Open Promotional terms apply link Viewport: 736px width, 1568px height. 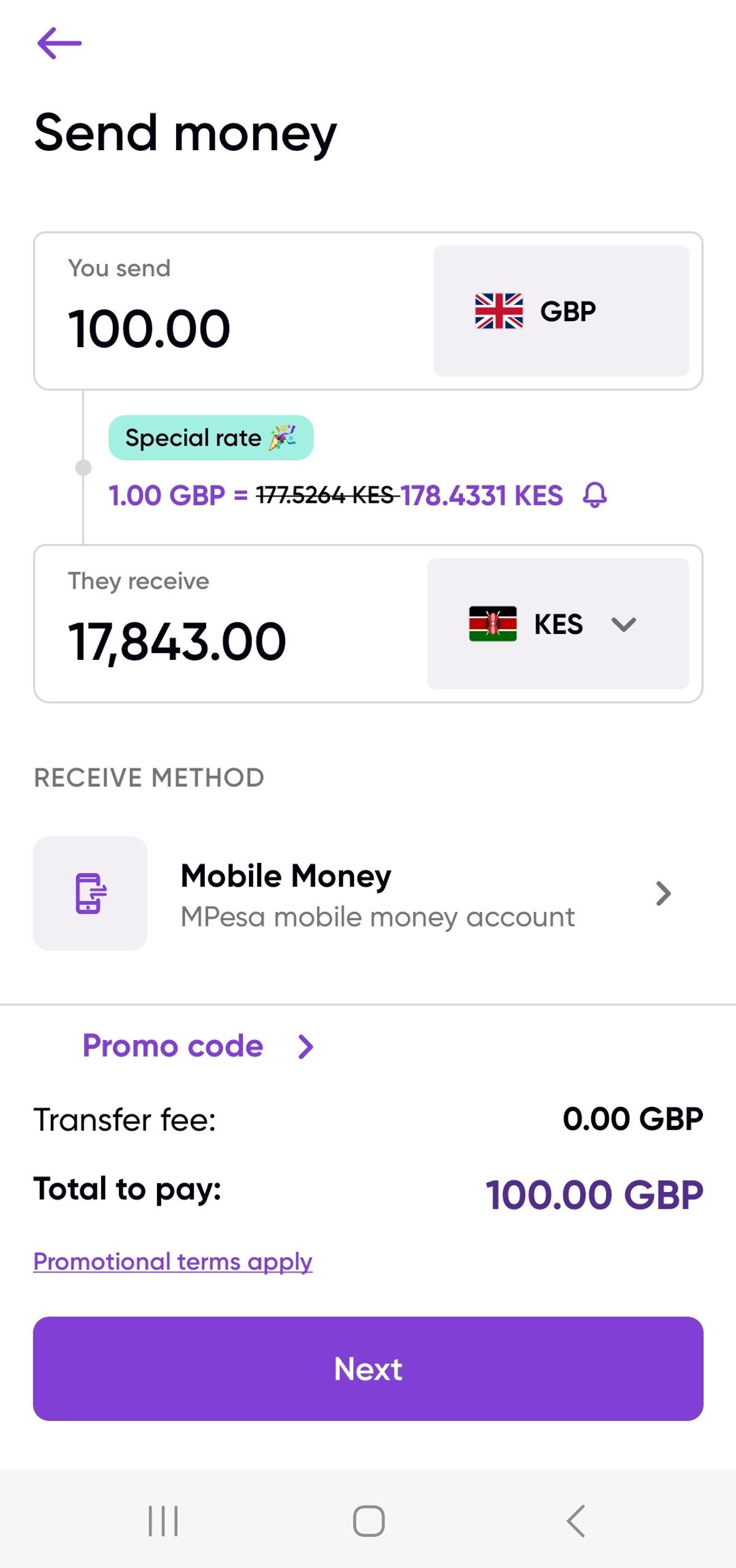(x=173, y=1262)
